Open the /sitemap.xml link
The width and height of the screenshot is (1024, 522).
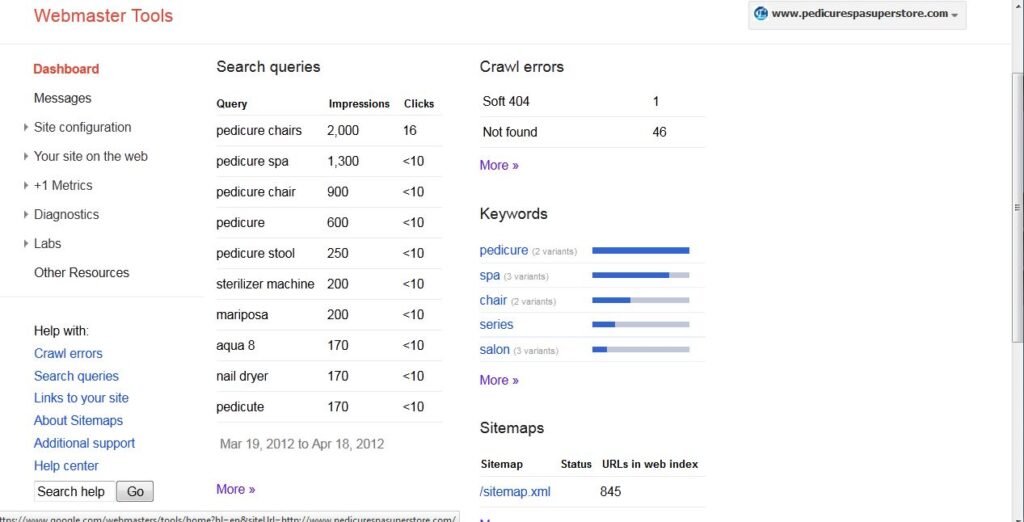pyautogui.click(x=515, y=492)
